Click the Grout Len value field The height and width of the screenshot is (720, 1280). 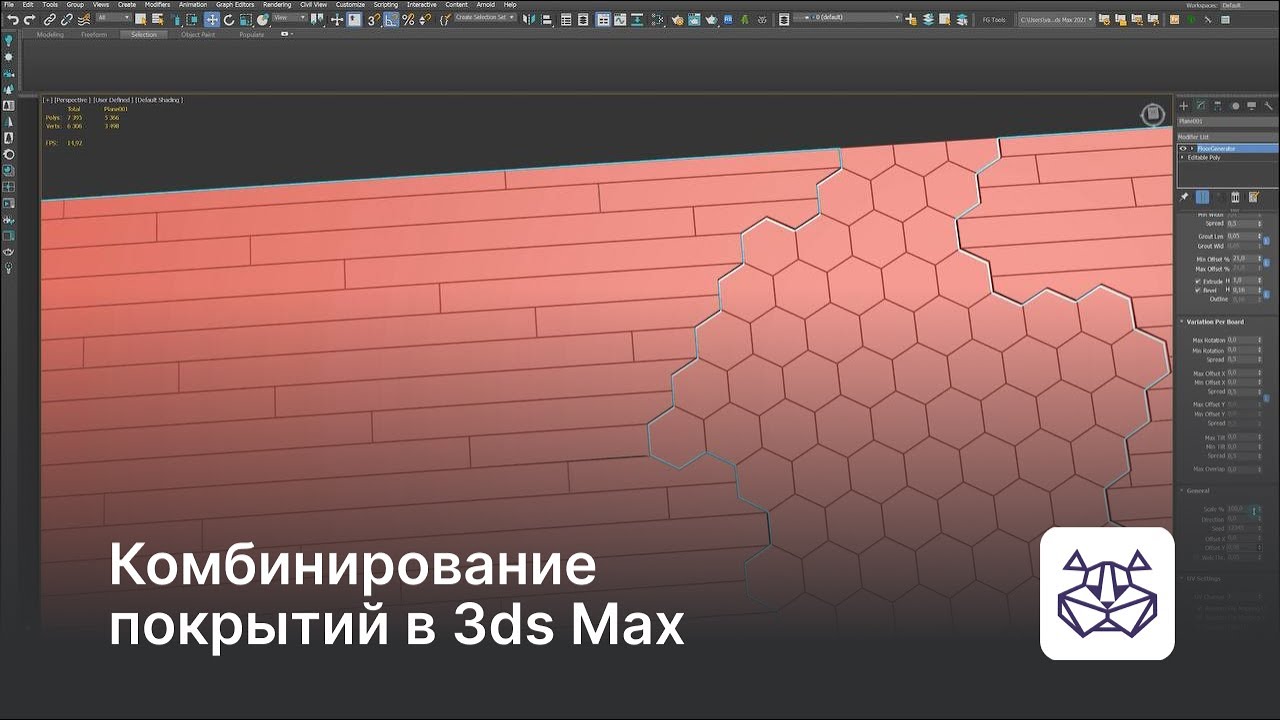tap(1241, 236)
